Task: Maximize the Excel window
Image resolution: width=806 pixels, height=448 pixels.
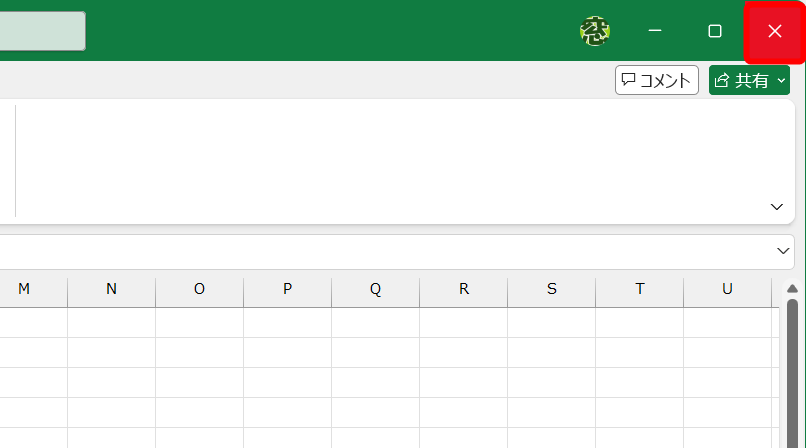Action: pos(715,31)
